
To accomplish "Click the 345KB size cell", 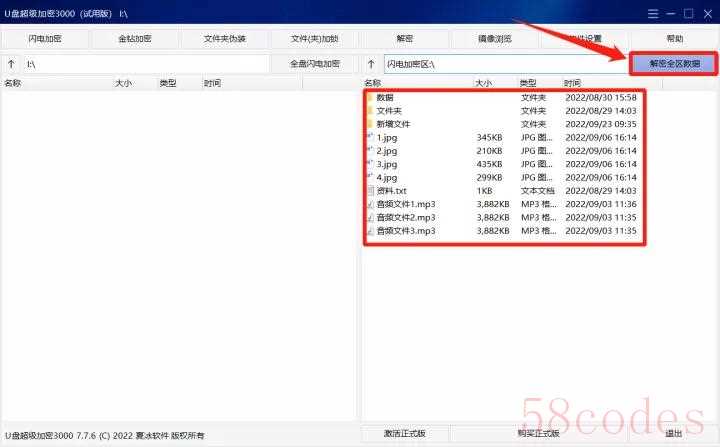I will pos(489,137).
